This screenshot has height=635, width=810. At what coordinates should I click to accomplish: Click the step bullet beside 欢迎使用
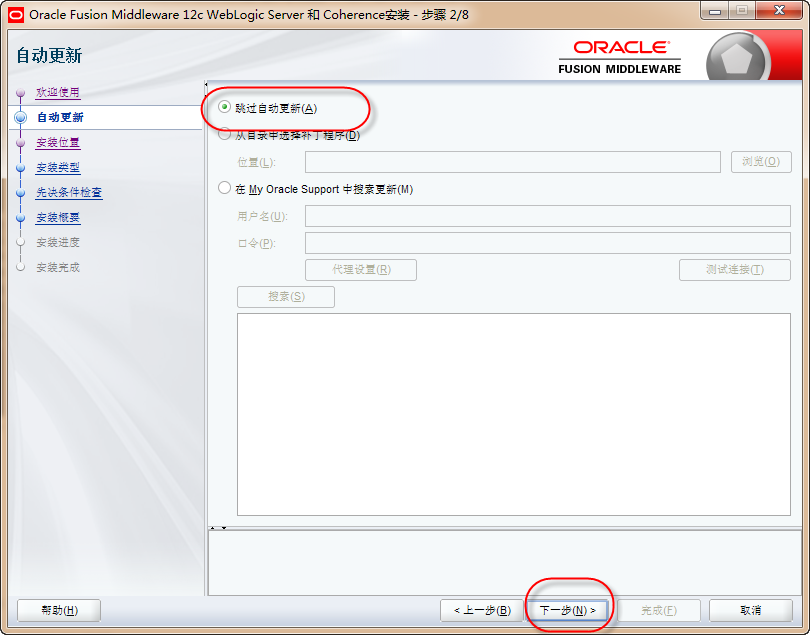point(21,92)
